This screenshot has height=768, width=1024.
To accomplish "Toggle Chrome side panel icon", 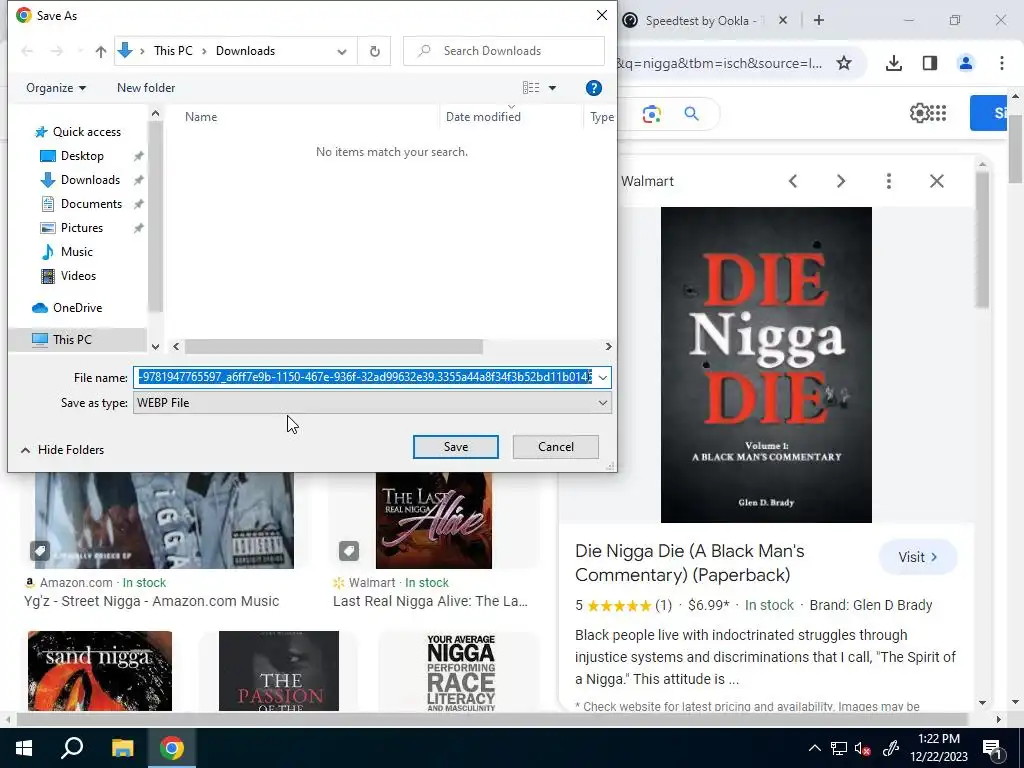I will click(x=929, y=63).
